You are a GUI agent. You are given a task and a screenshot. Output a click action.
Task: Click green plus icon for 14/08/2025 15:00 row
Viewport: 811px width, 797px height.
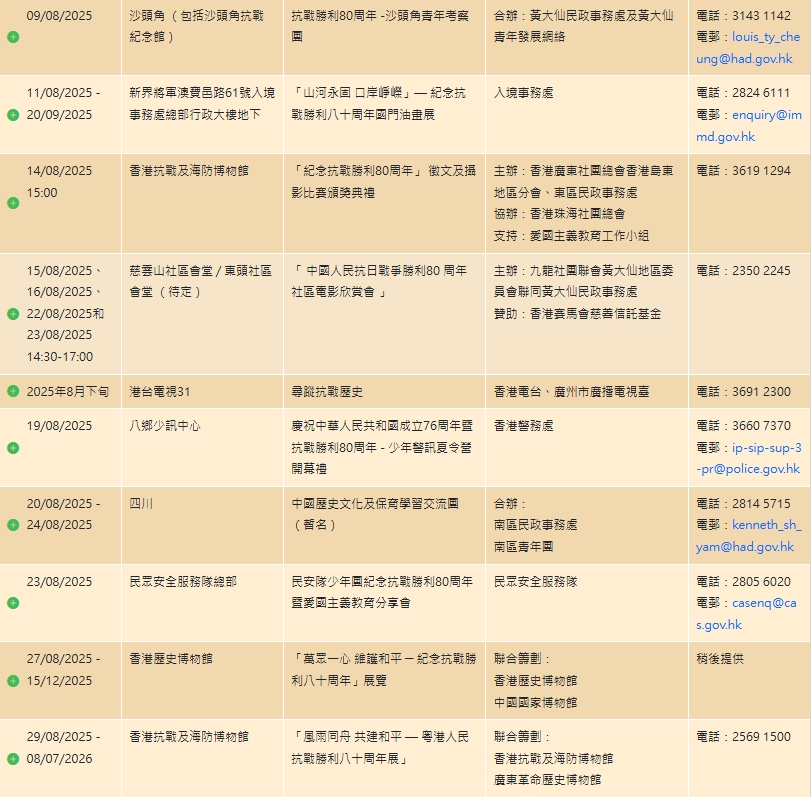click(x=13, y=203)
